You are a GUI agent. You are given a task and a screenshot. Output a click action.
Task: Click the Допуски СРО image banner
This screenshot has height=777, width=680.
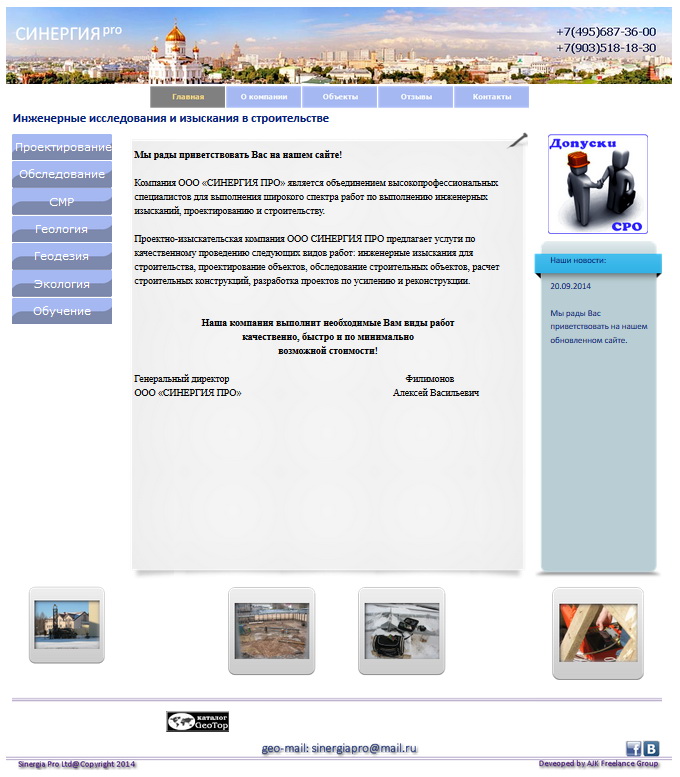[598, 184]
